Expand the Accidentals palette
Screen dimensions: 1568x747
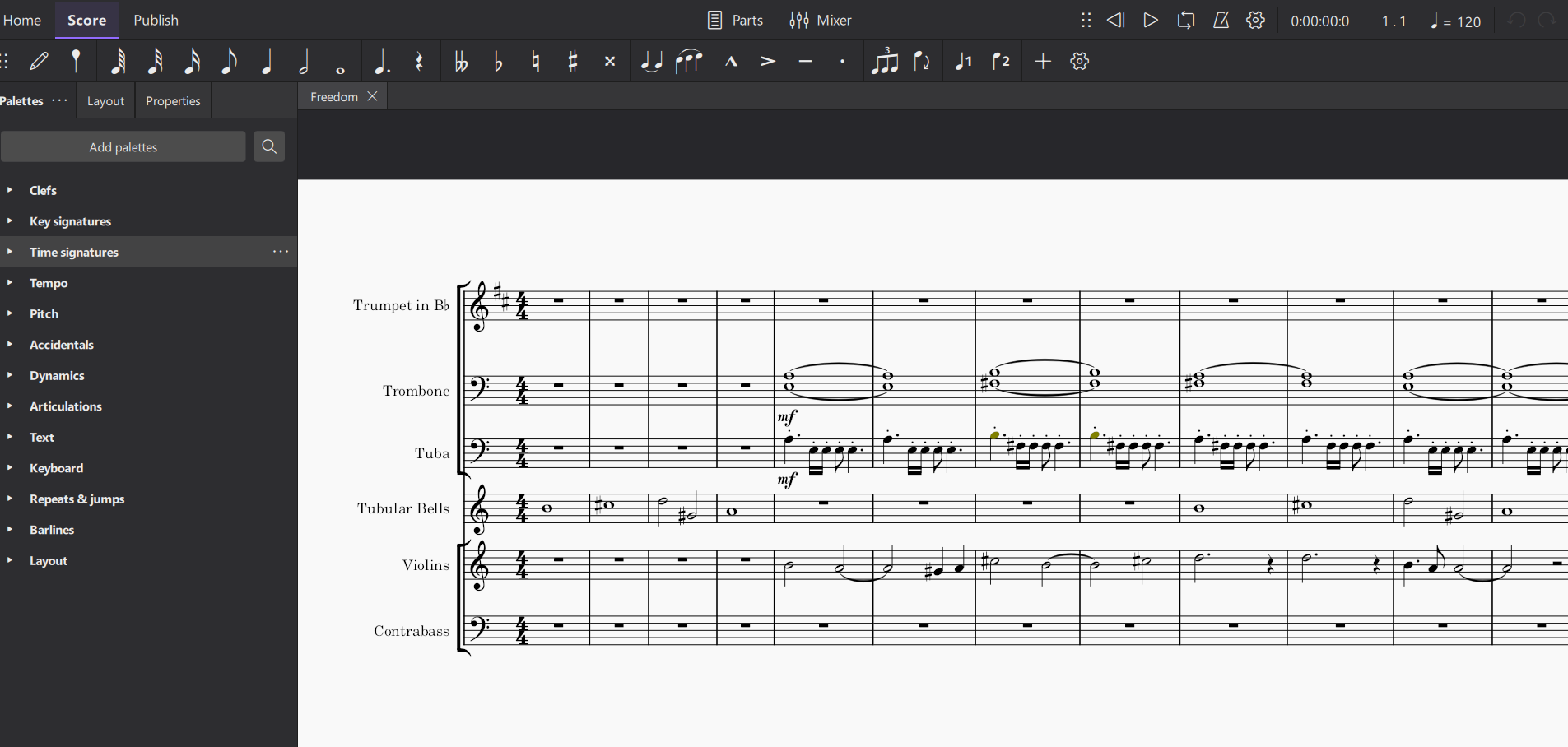point(10,345)
